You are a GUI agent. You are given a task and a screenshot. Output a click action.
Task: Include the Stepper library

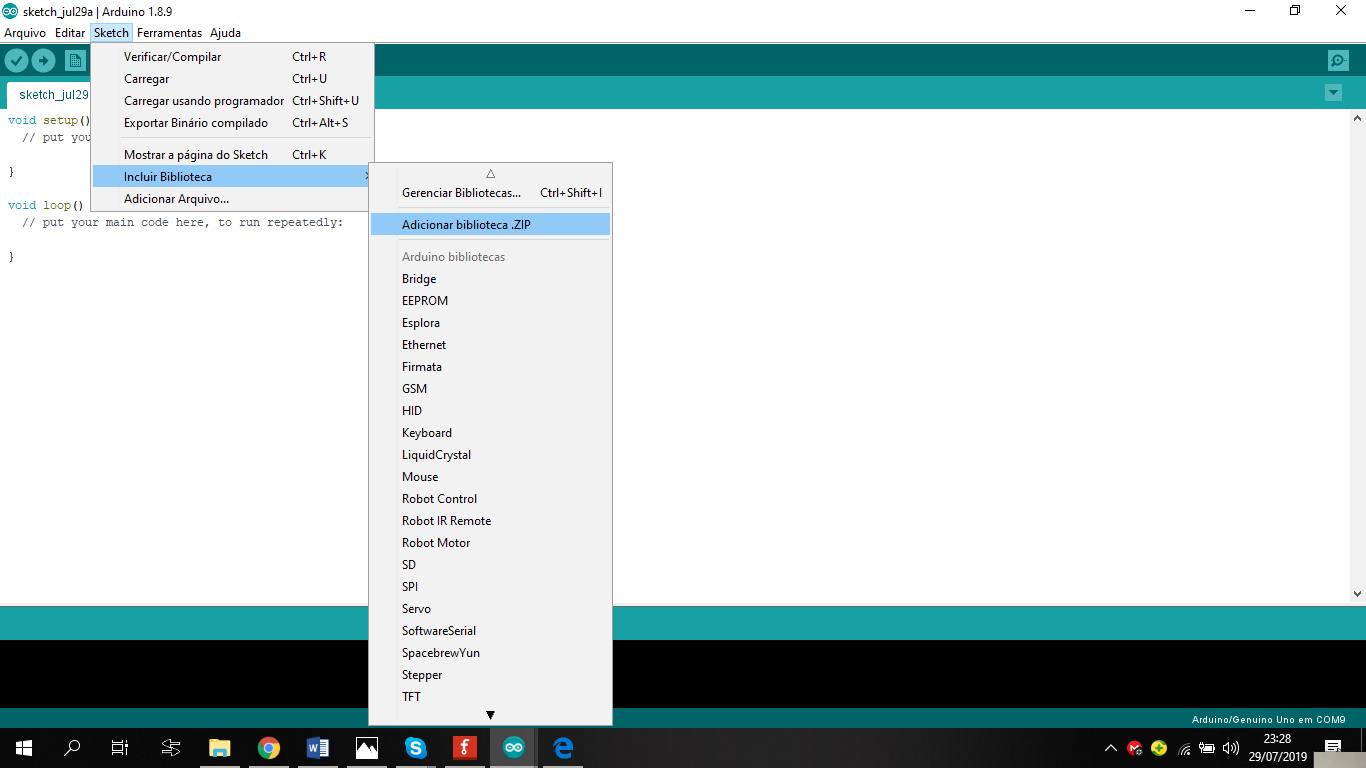click(x=490, y=675)
